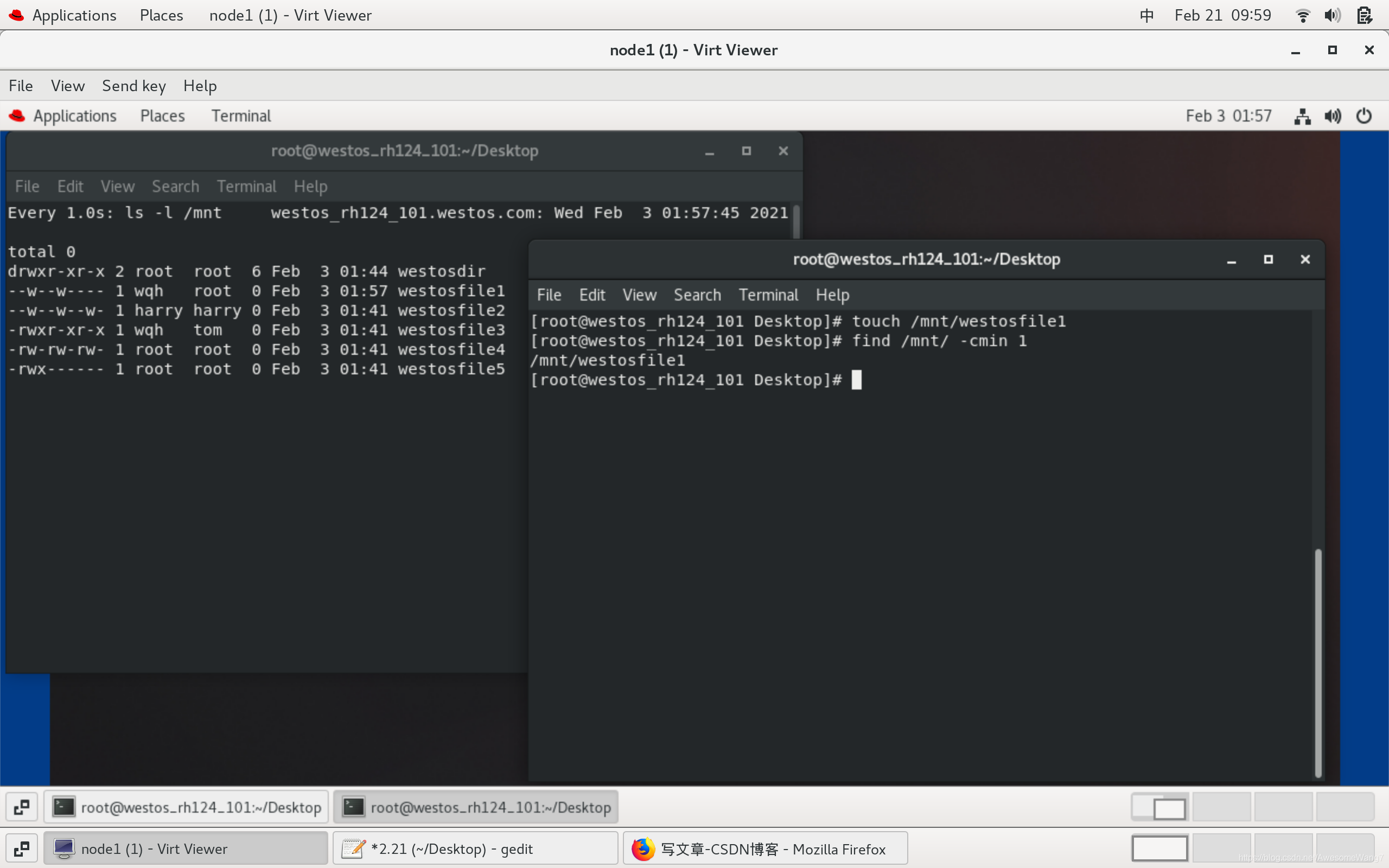Open host Places menu

pyautogui.click(x=161, y=16)
